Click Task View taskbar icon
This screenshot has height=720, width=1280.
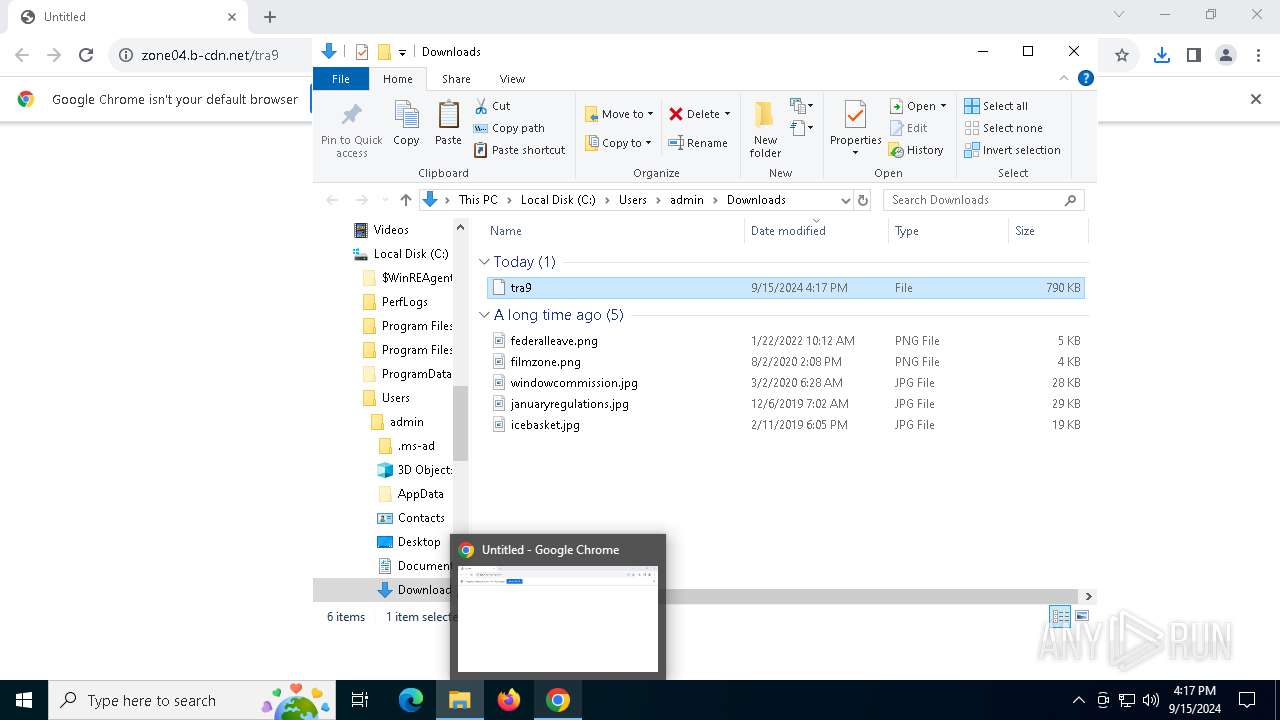point(360,700)
